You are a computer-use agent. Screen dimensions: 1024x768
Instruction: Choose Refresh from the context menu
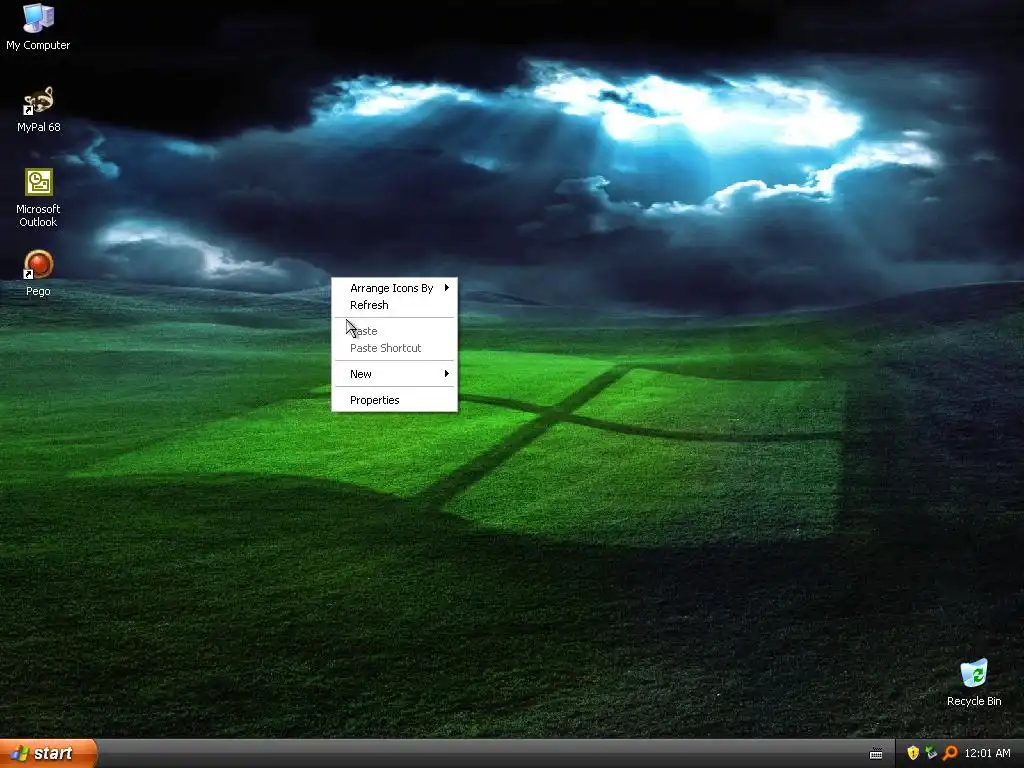tap(394, 305)
